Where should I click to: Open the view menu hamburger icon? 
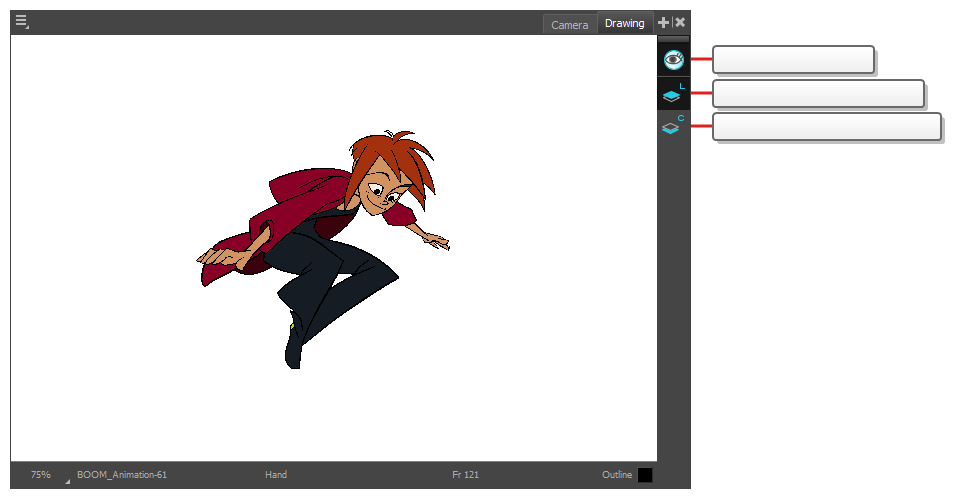click(x=21, y=22)
